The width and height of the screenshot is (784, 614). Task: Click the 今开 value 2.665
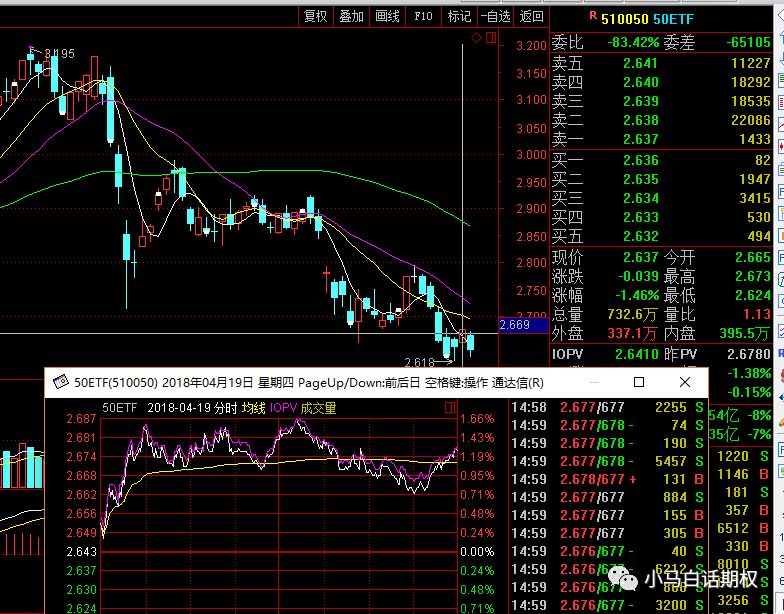point(752,258)
